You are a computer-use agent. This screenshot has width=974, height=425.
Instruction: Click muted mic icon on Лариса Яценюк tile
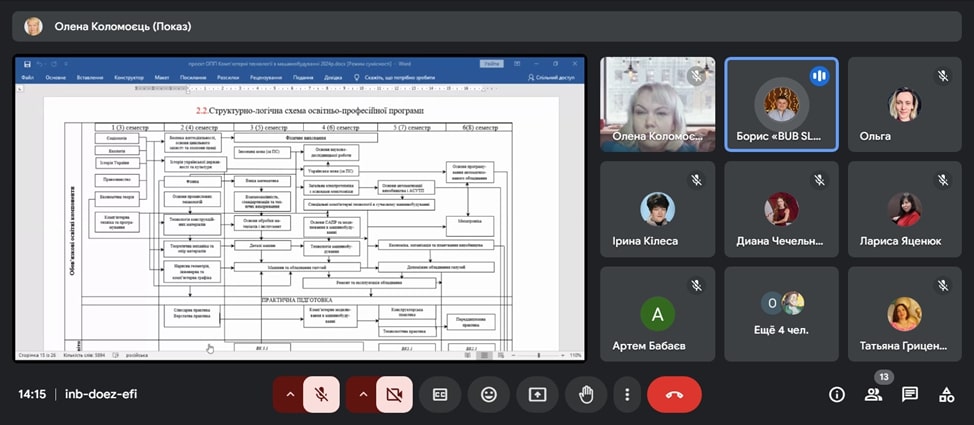(x=943, y=180)
